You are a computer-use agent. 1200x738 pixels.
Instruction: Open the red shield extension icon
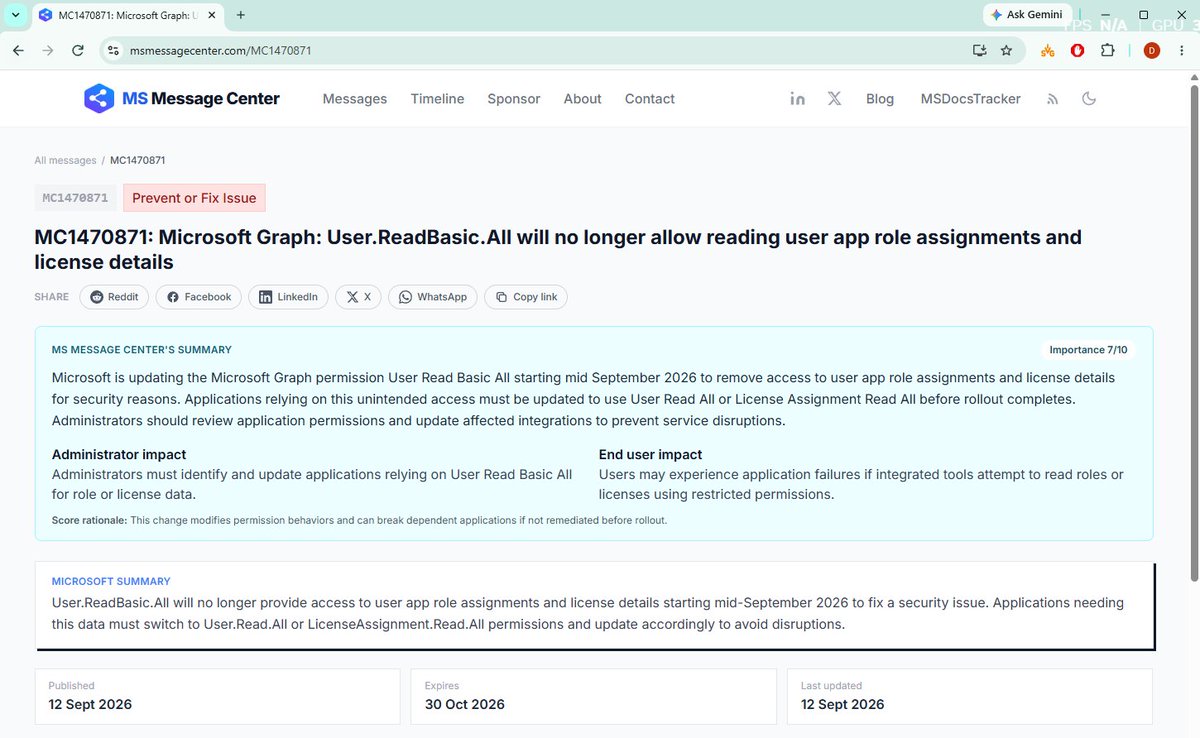point(1077,50)
